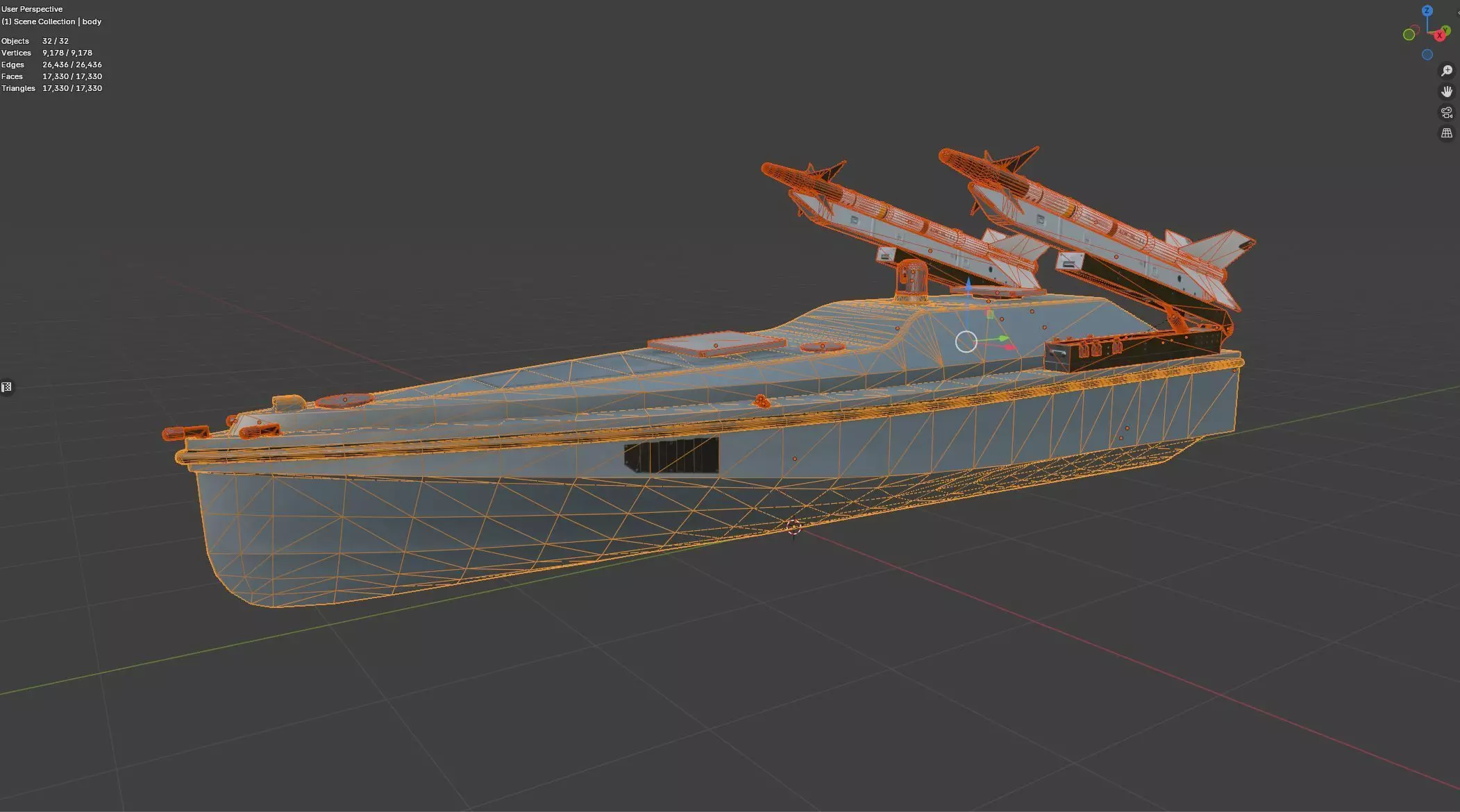The image size is (1460, 812).
Task: Click the Objects '32 / 32' statistic
Action: click(x=56, y=41)
